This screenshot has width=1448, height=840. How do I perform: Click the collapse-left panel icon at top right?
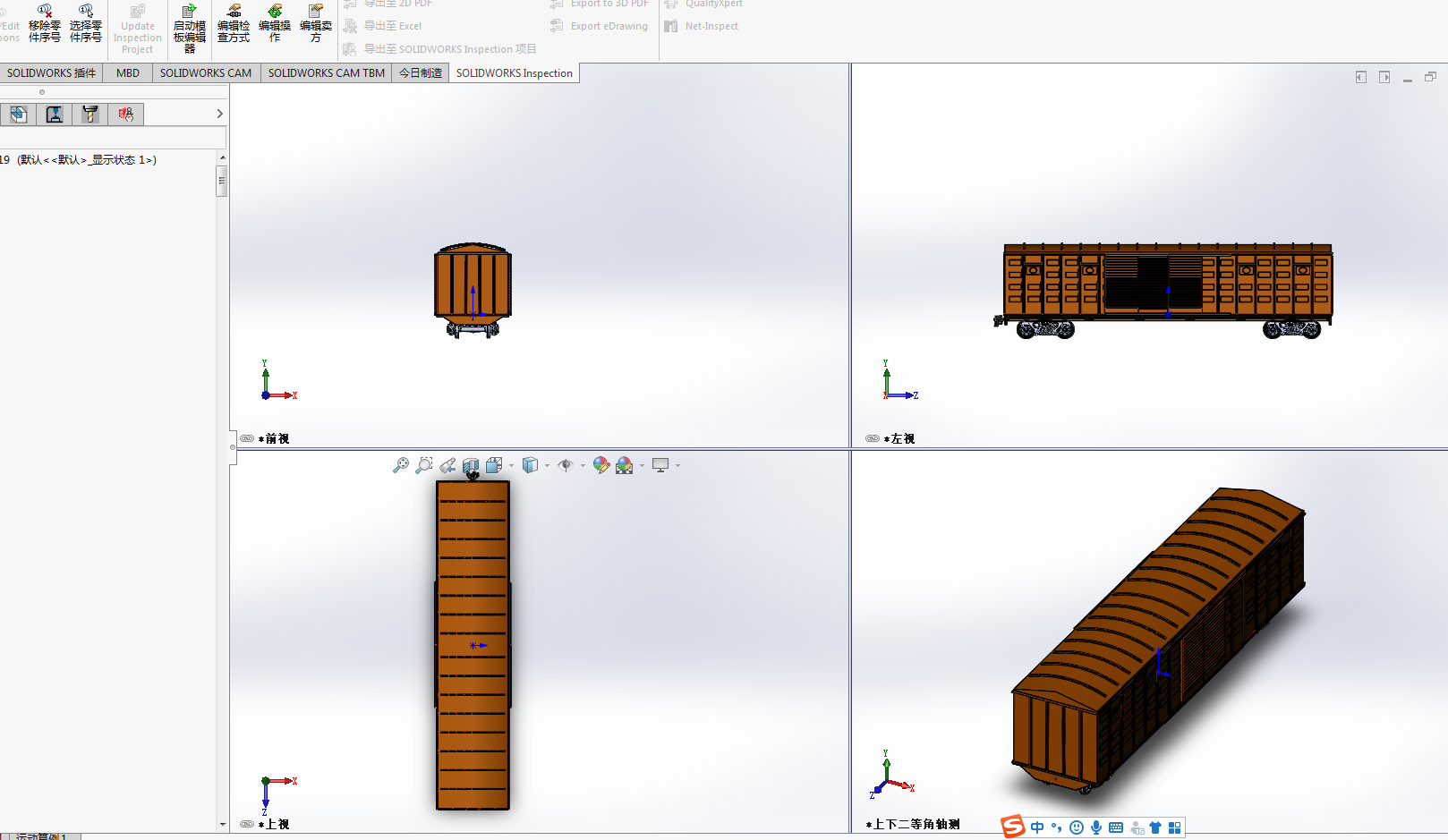pos(1361,77)
